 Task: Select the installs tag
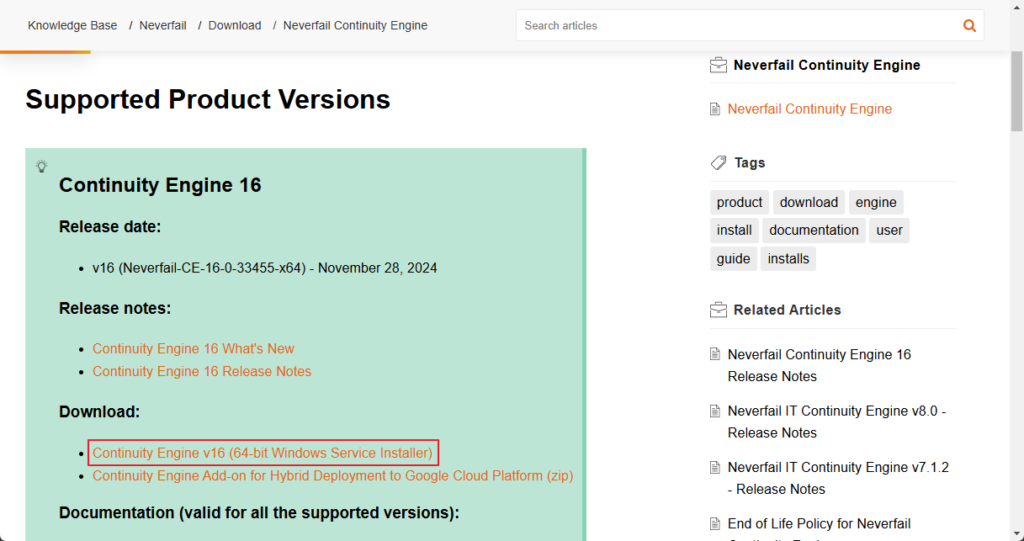(788, 259)
